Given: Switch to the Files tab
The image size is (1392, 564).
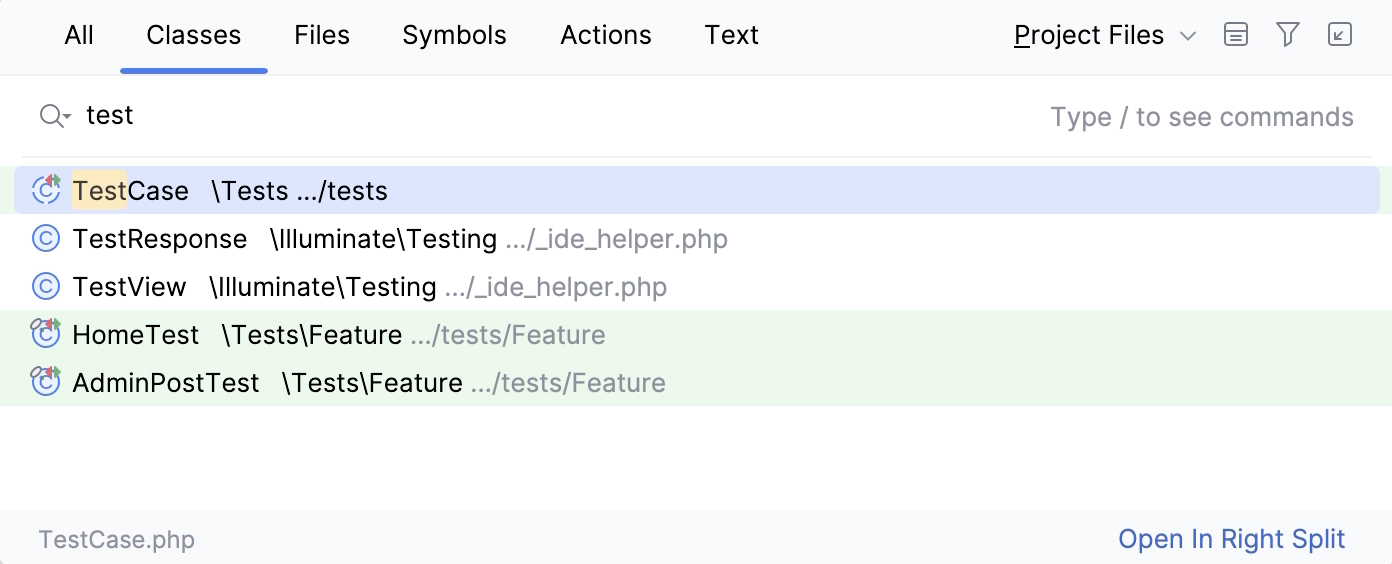Looking at the screenshot, I should pos(322,35).
